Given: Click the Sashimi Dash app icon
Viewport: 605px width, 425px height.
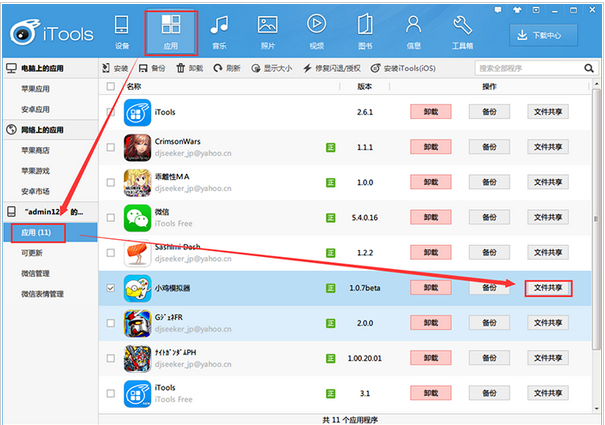Looking at the screenshot, I should click(137, 253).
